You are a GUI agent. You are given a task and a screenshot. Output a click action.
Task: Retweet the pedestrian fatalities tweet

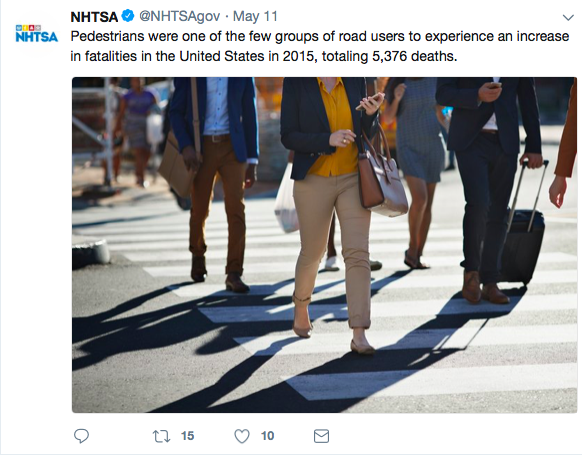[161, 436]
